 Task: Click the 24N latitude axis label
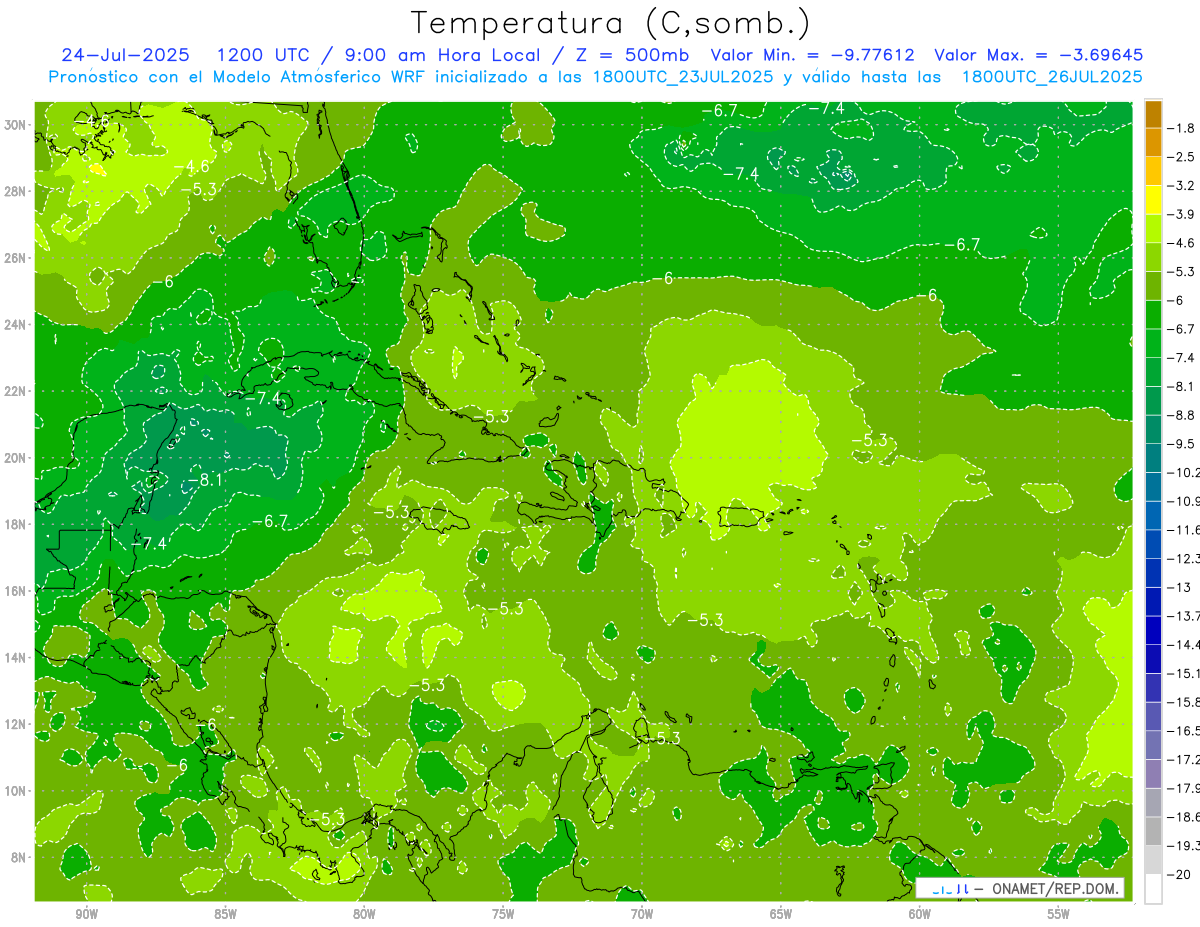(17, 325)
